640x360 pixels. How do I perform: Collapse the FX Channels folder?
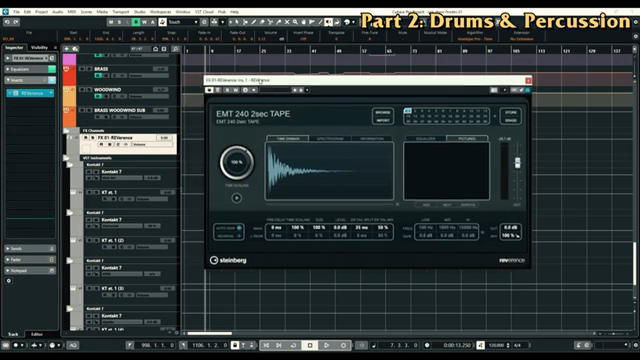(66, 131)
